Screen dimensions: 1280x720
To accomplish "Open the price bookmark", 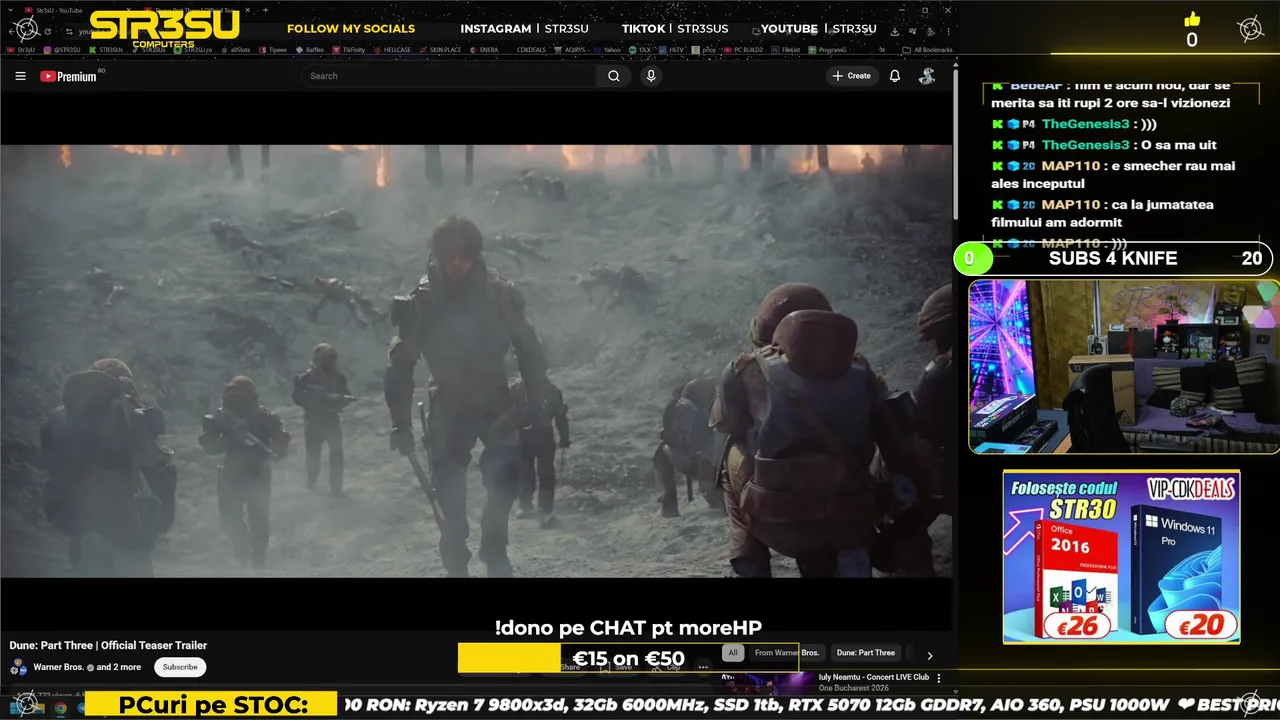I will coord(704,50).
